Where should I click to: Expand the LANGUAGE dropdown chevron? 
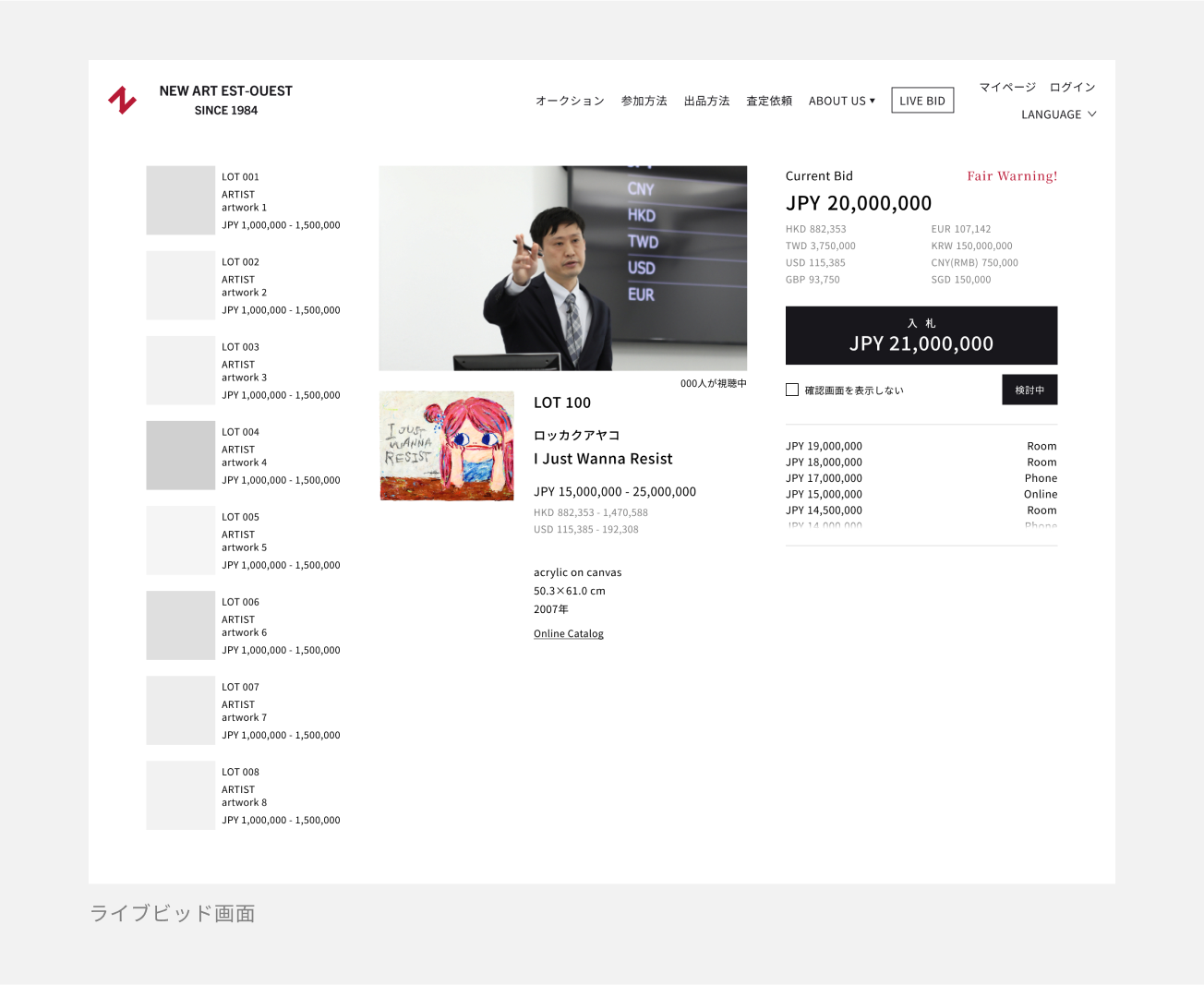click(x=1092, y=114)
